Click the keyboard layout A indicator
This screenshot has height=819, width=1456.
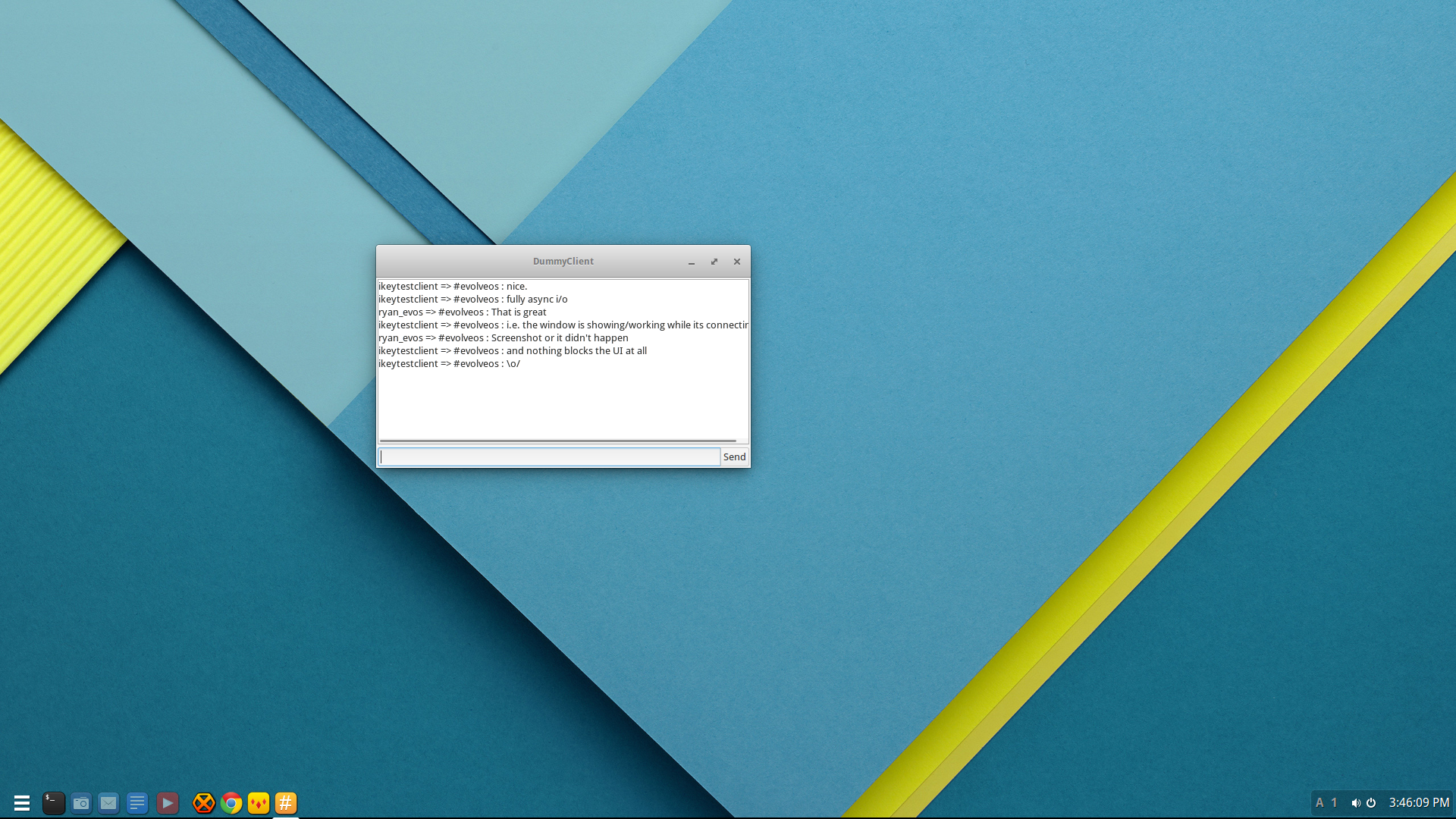pyautogui.click(x=1319, y=802)
